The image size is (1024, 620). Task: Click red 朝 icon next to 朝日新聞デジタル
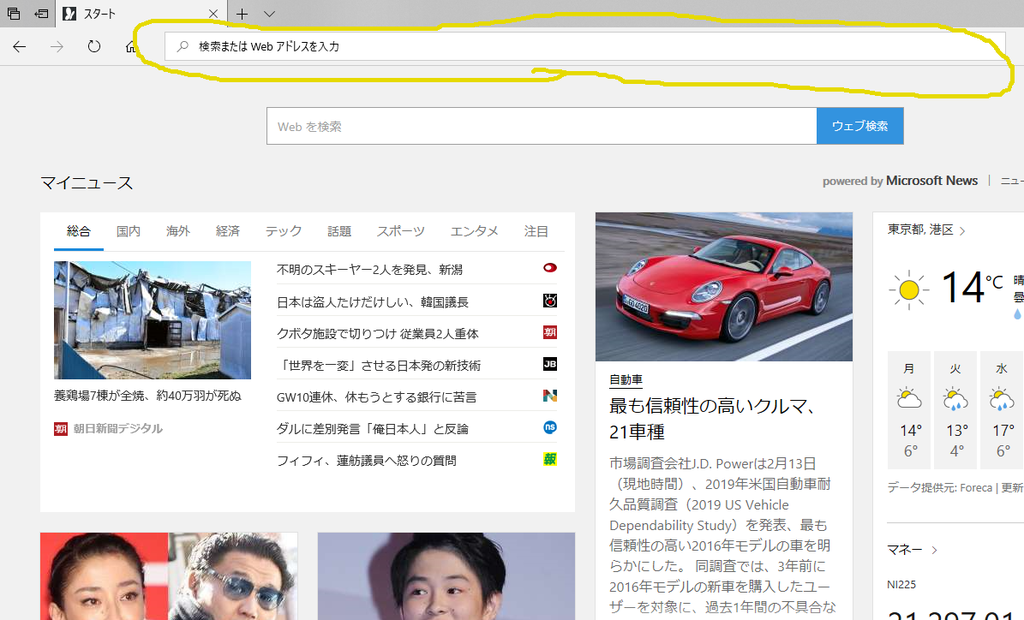tap(61, 429)
